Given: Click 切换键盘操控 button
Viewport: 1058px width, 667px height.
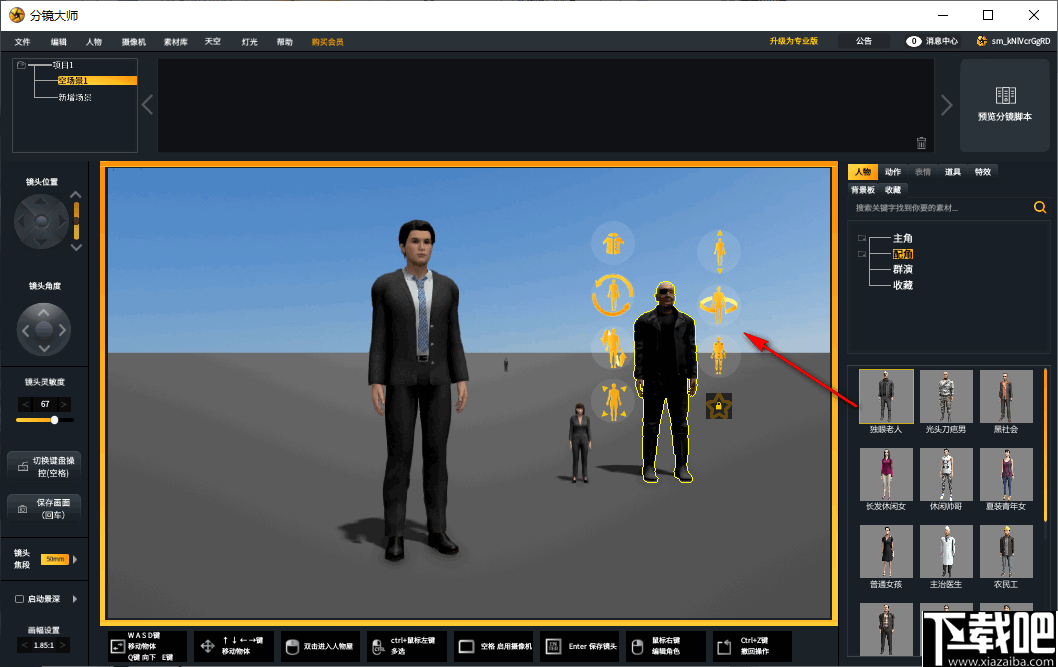Looking at the screenshot, I should (44, 467).
